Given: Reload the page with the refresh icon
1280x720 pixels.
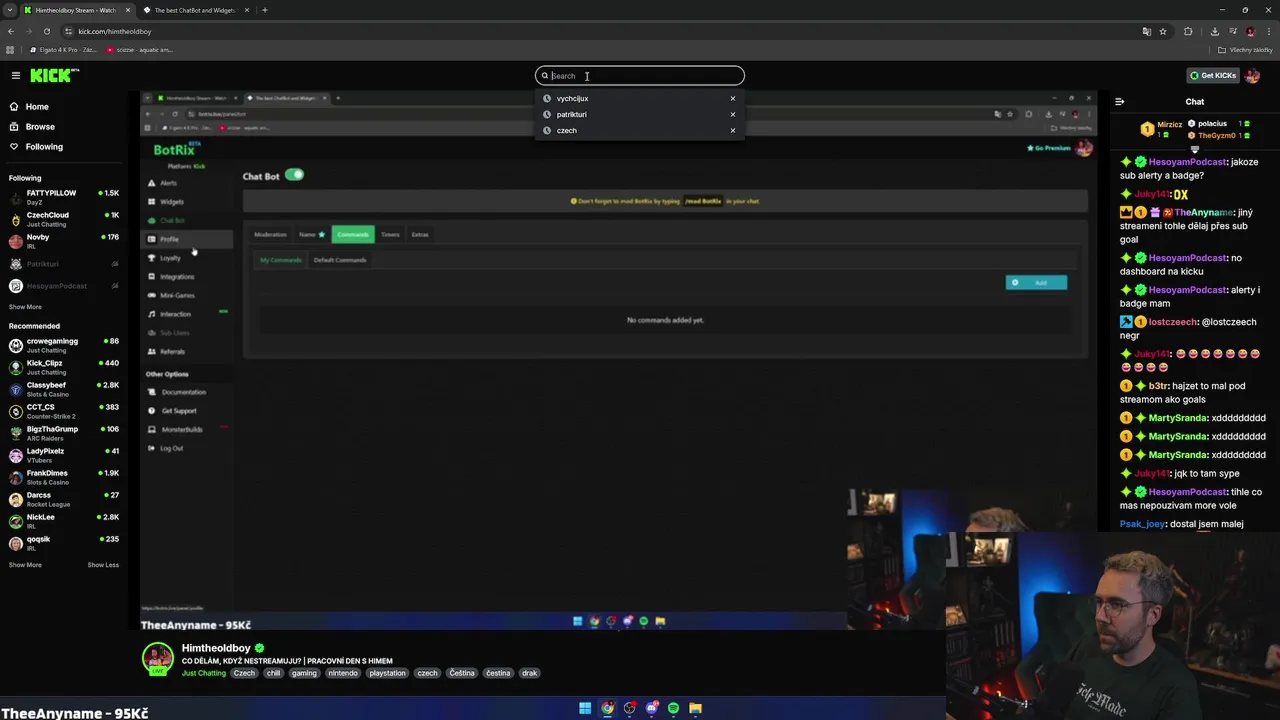Looking at the screenshot, I should point(46,31).
